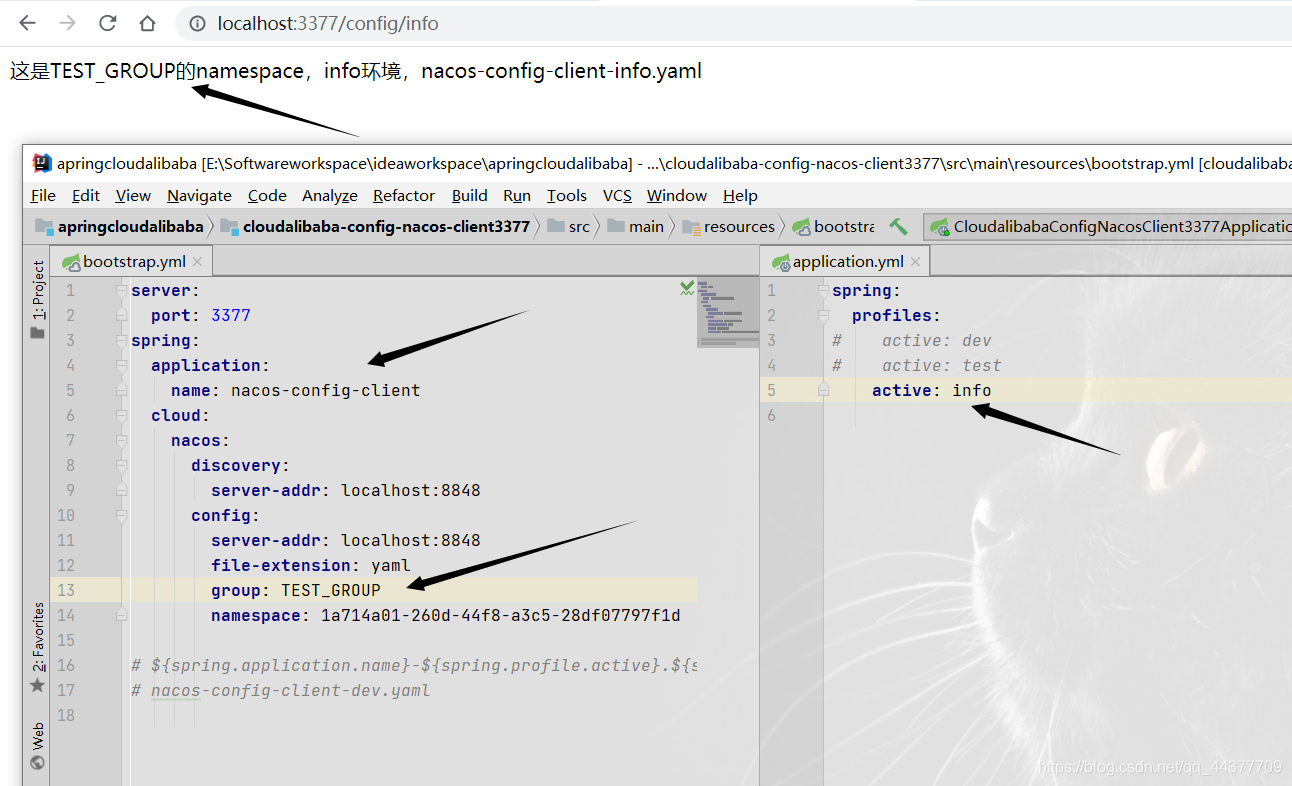Click line number 5 in application.yml gutter

[771, 390]
